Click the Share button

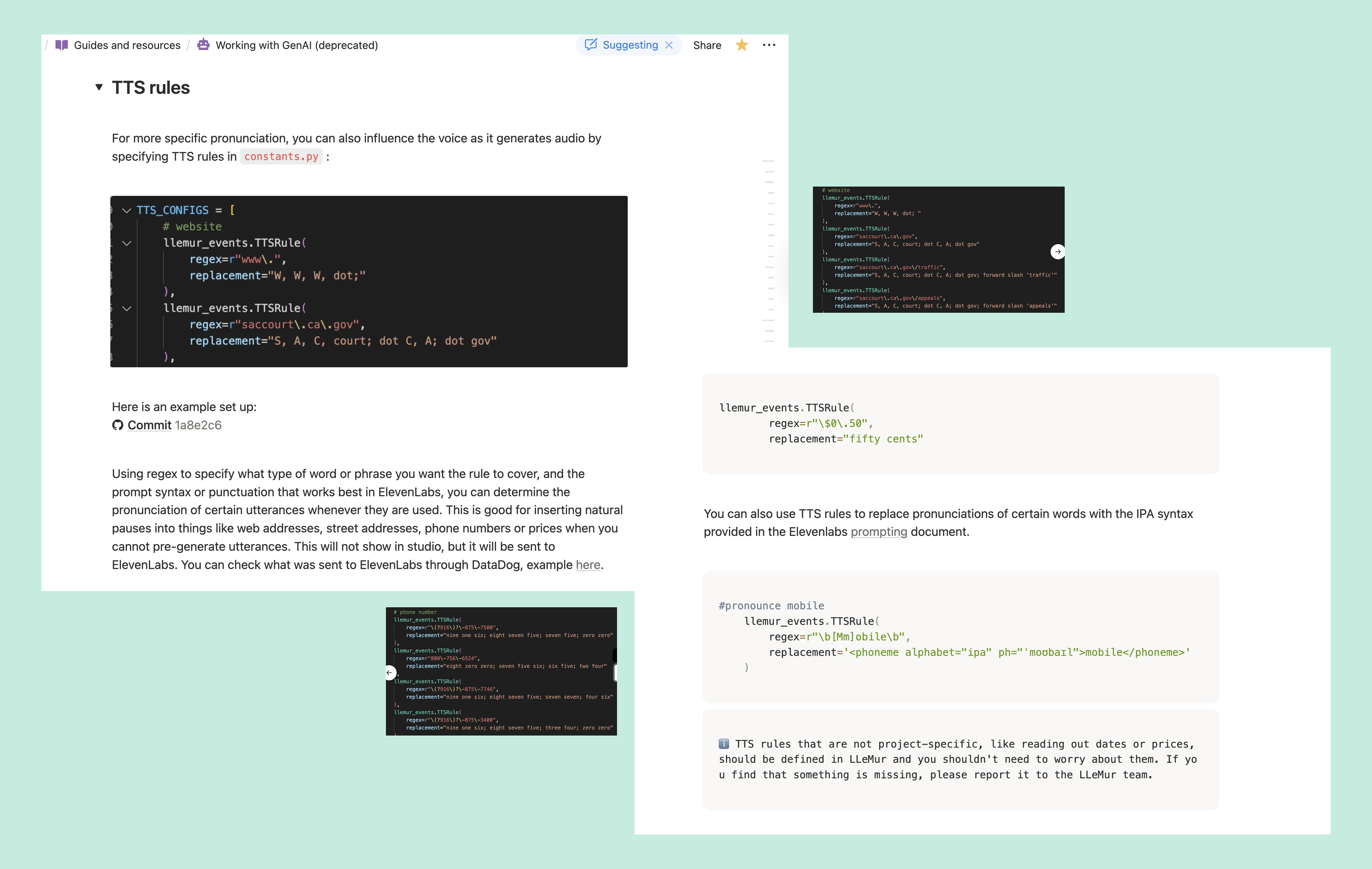click(706, 45)
